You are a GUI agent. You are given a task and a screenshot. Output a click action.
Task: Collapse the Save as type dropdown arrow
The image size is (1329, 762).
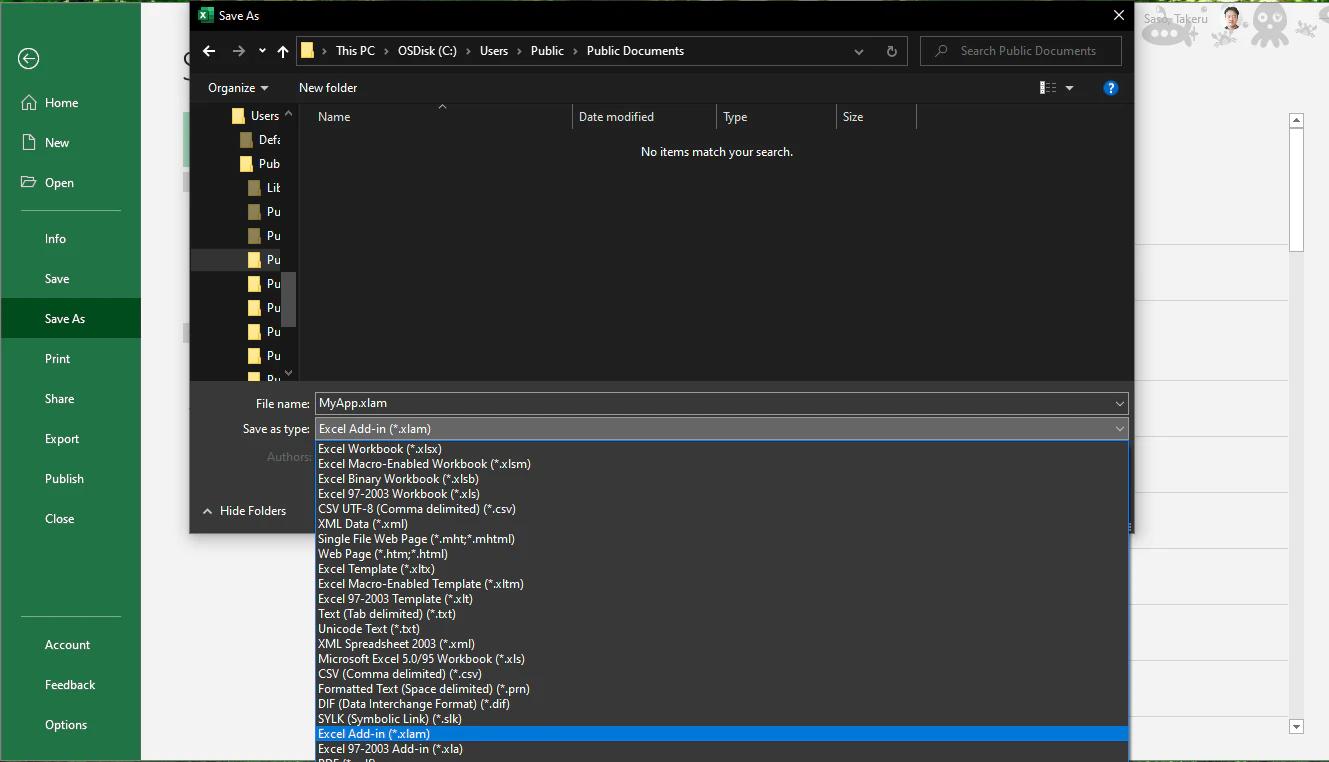1119,429
